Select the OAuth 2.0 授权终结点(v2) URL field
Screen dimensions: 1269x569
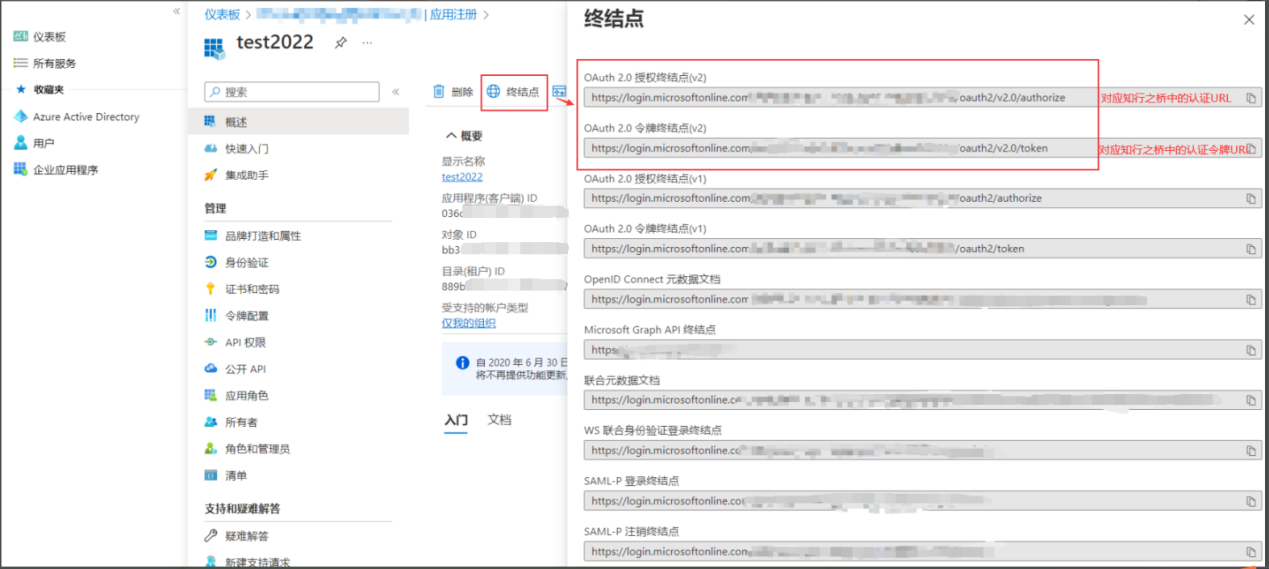(922, 98)
